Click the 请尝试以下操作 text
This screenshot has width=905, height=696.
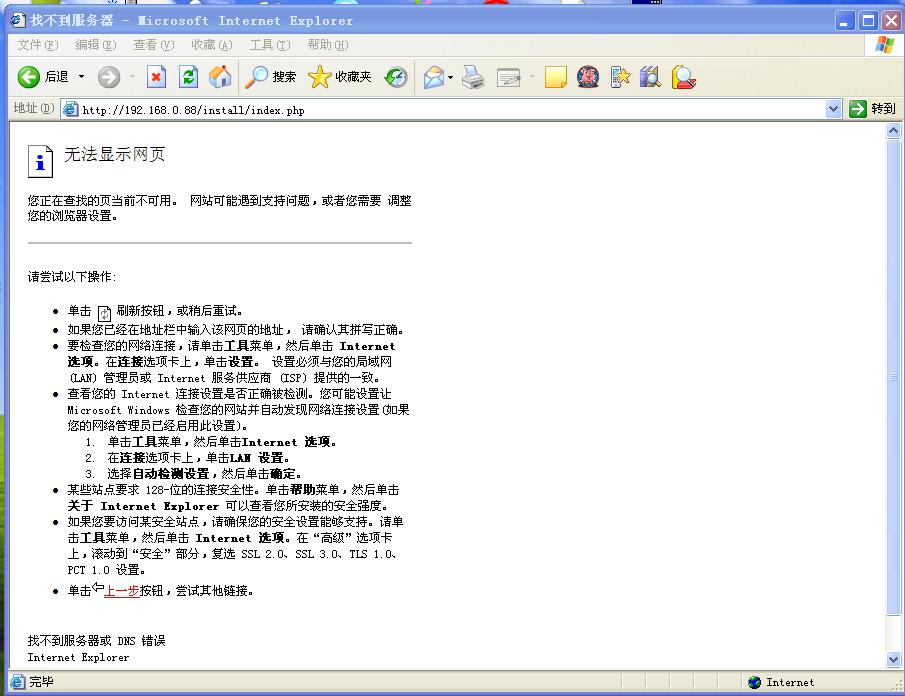(x=72, y=277)
